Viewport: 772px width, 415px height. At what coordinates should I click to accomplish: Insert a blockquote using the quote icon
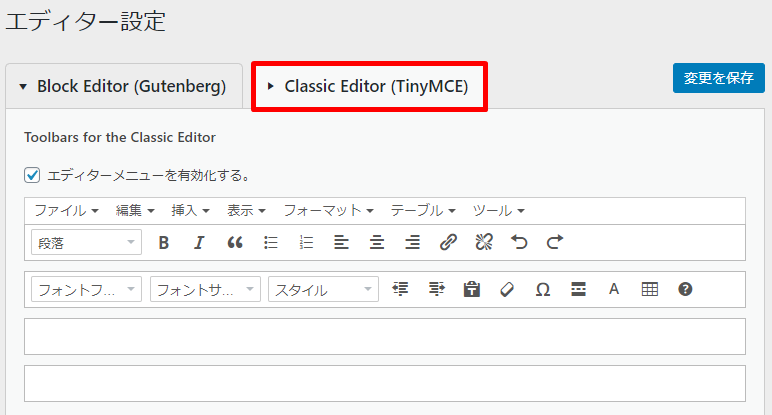coord(235,242)
